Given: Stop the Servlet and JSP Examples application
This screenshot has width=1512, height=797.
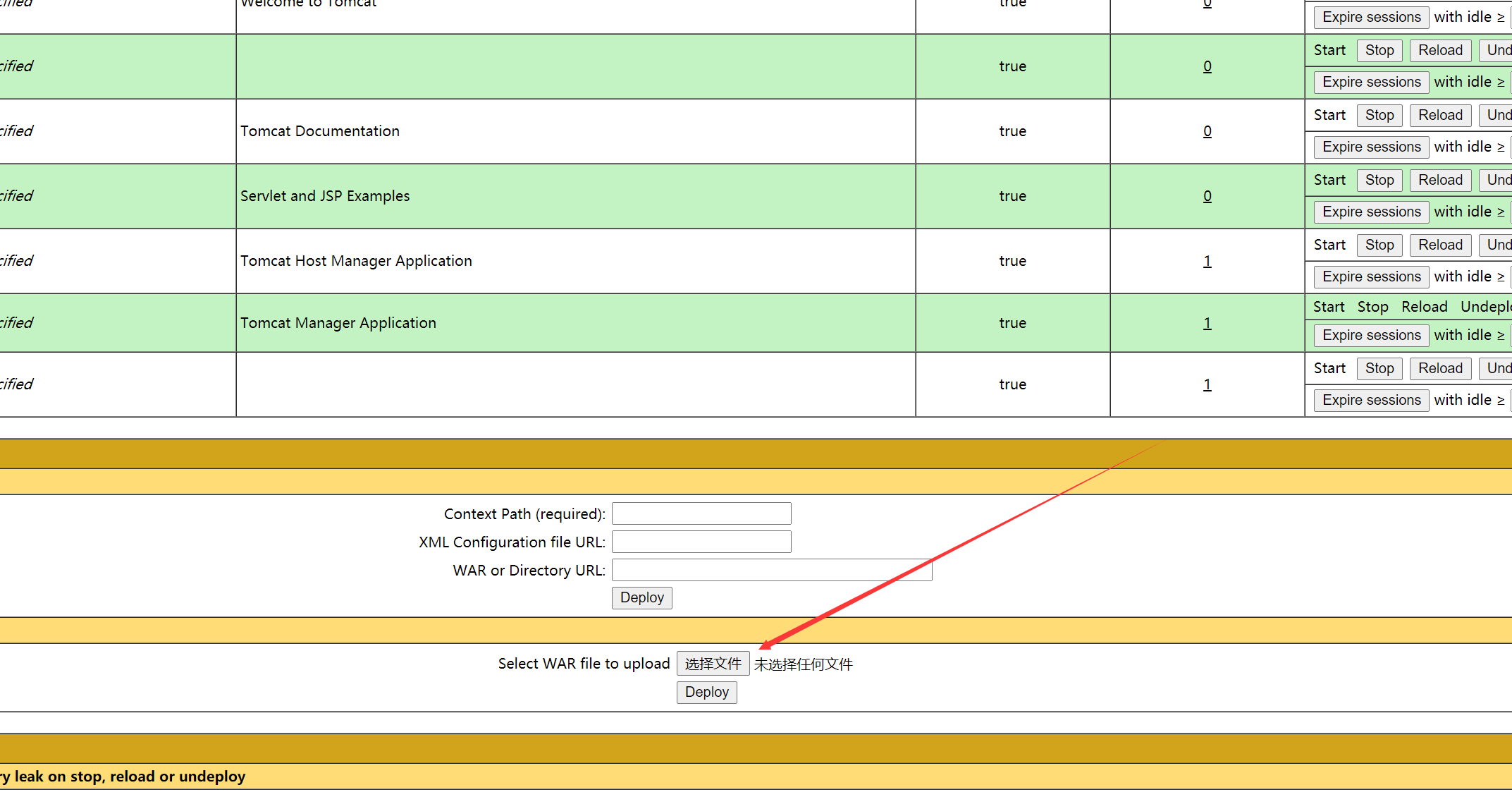Looking at the screenshot, I should (1379, 180).
